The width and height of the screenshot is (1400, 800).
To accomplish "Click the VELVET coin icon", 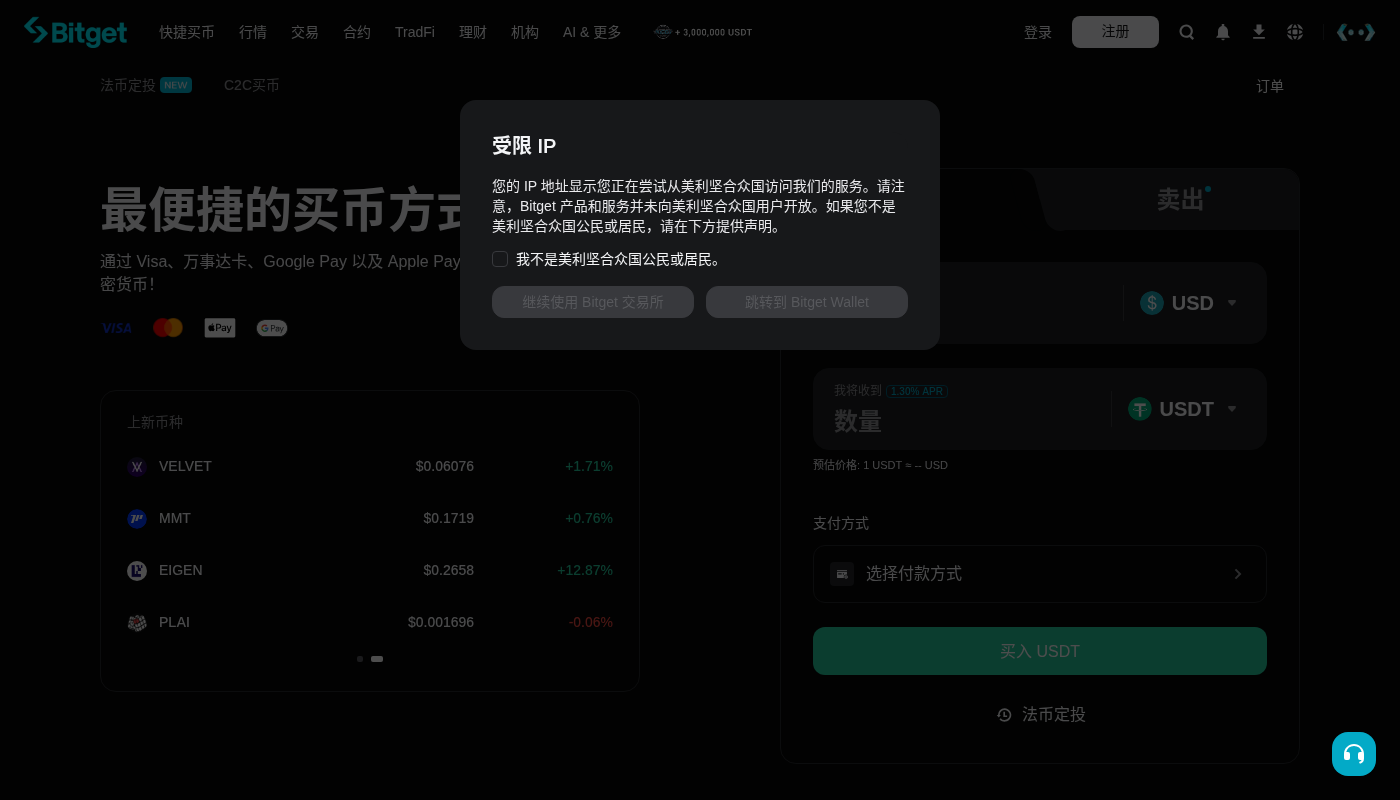I will coord(137,467).
